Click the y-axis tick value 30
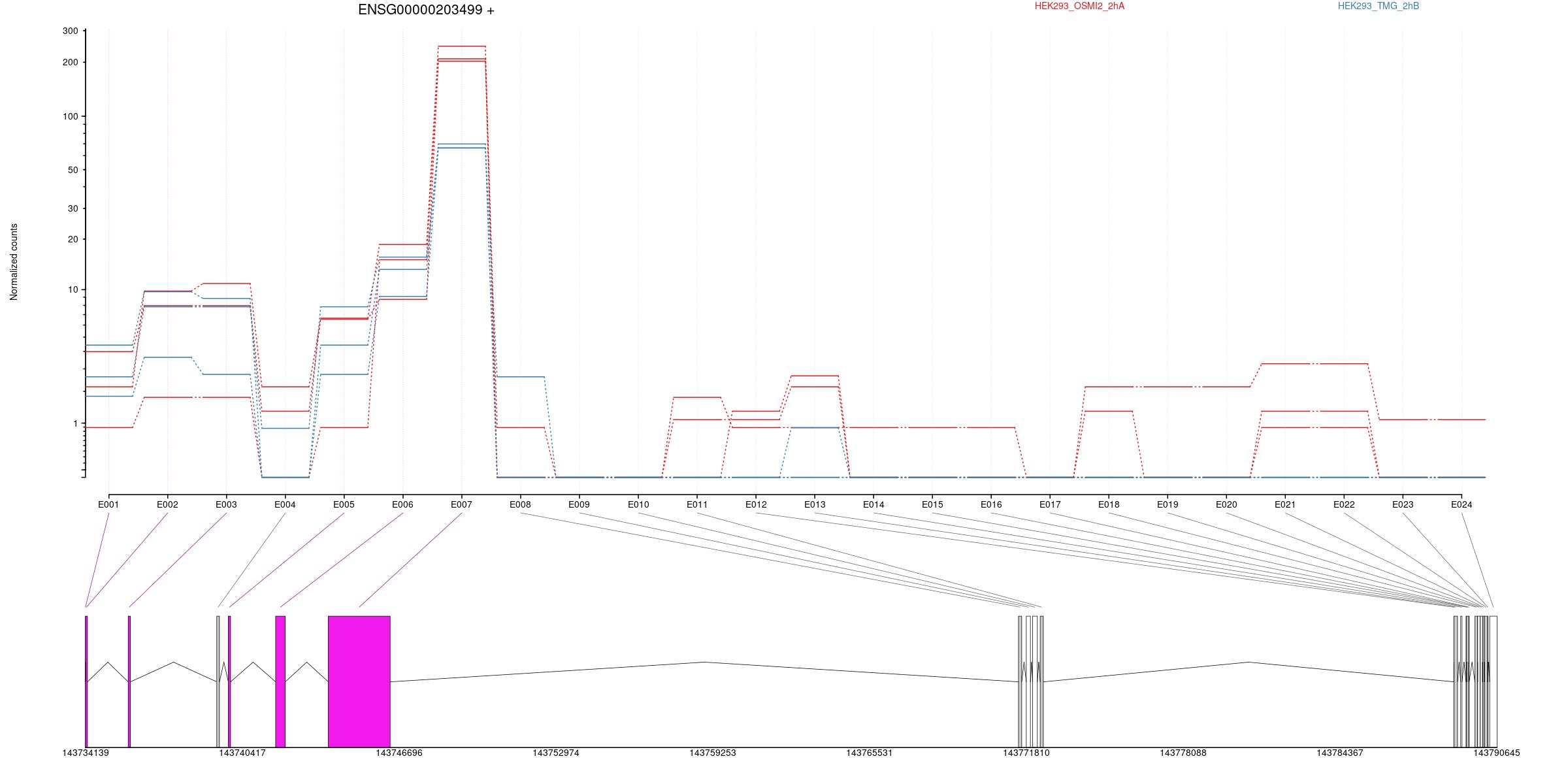Viewport: 1568px width, 784px height. pos(73,208)
